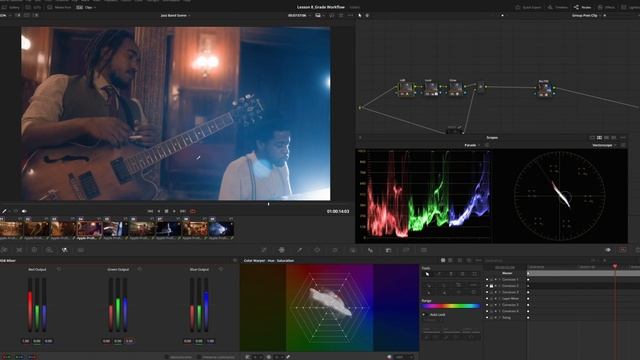The image size is (640, 360).
Task: Click the play reverse transport button
Action: coord(158,211)
